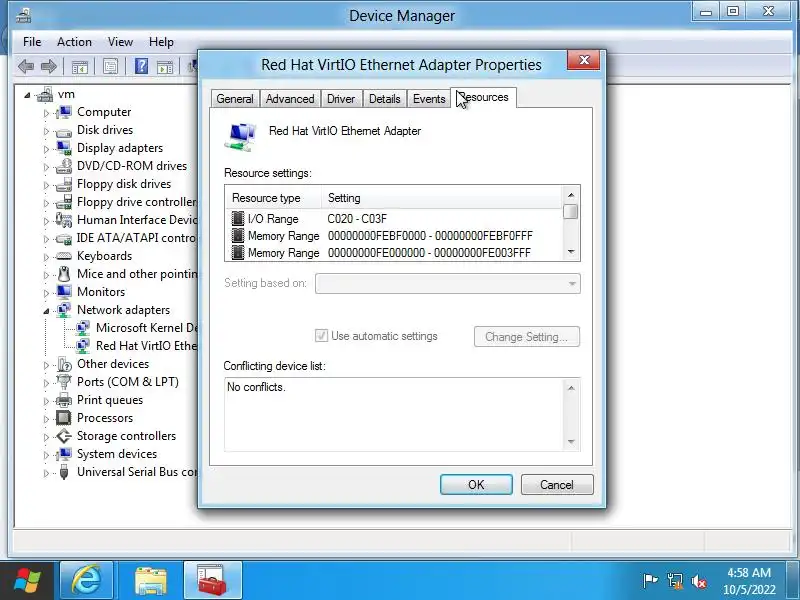Viewport: 800px width, 600px height.
Task: Switch to the General tab
Action: (x=235, y=98)
